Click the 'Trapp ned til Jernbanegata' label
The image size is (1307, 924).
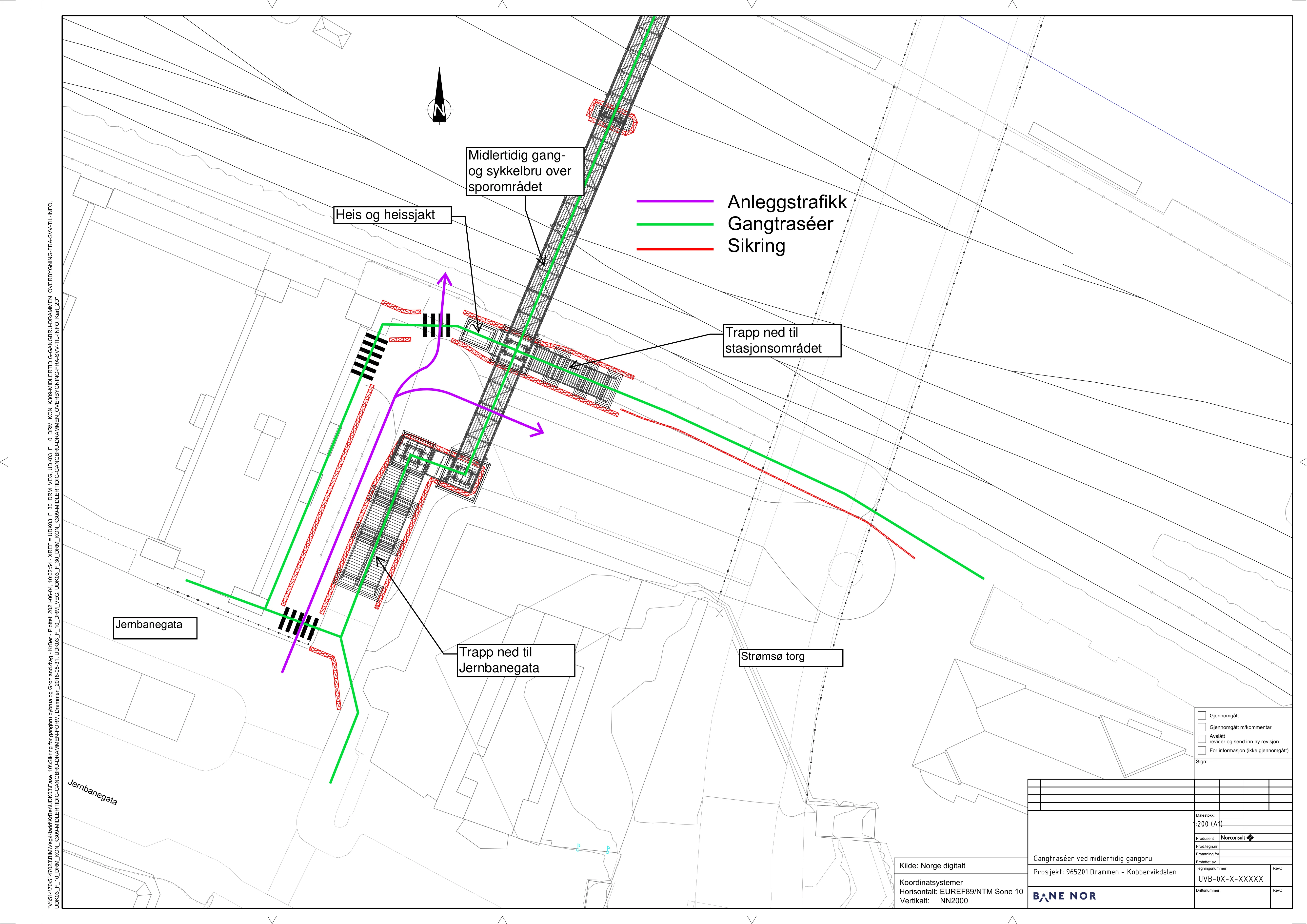(x=516, y=660)
